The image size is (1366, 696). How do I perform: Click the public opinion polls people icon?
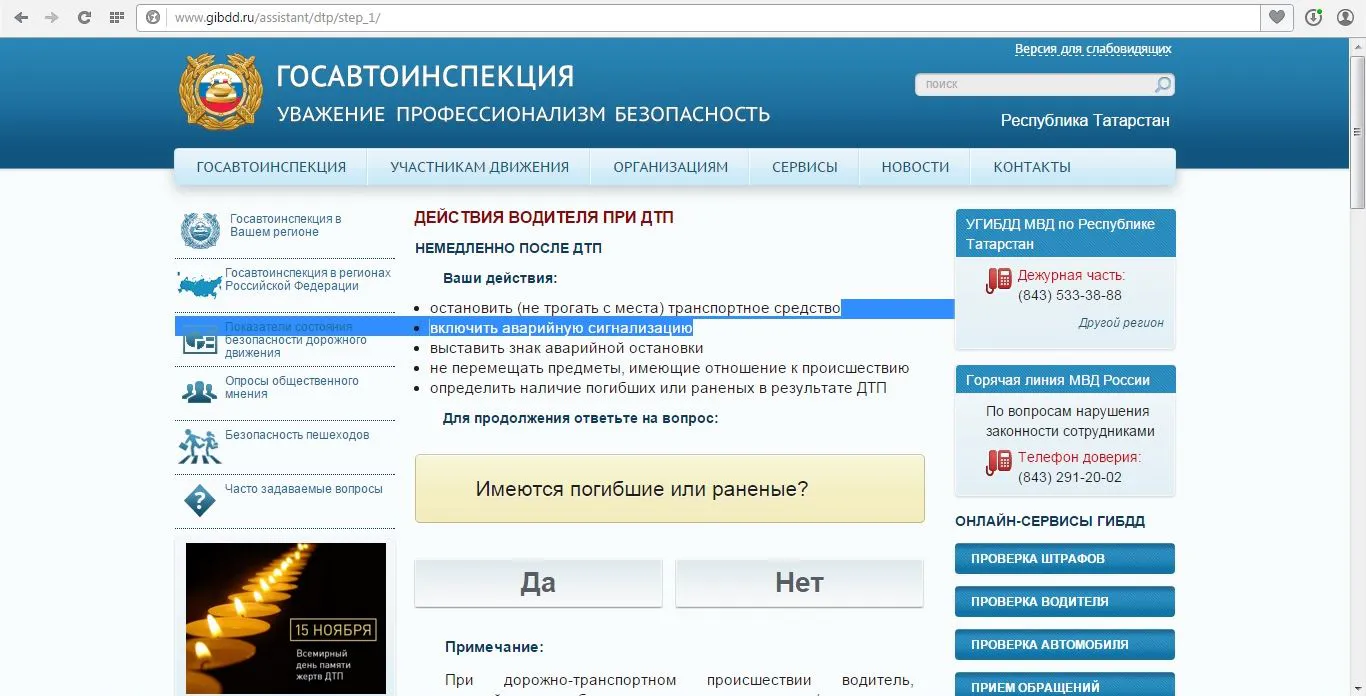(200, 391)
